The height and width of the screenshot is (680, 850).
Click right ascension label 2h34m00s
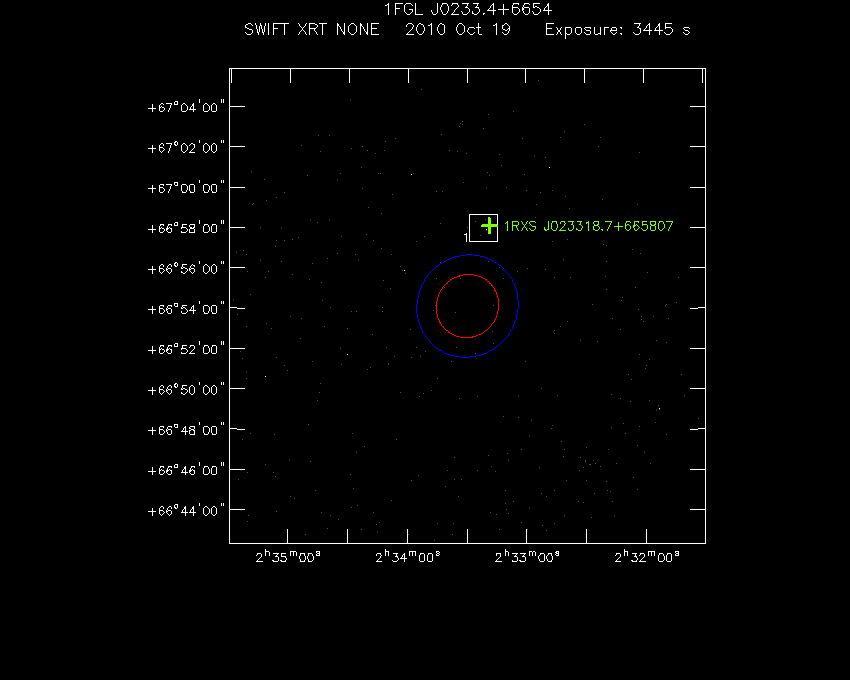pyautogui.click(x=408, y=557)
